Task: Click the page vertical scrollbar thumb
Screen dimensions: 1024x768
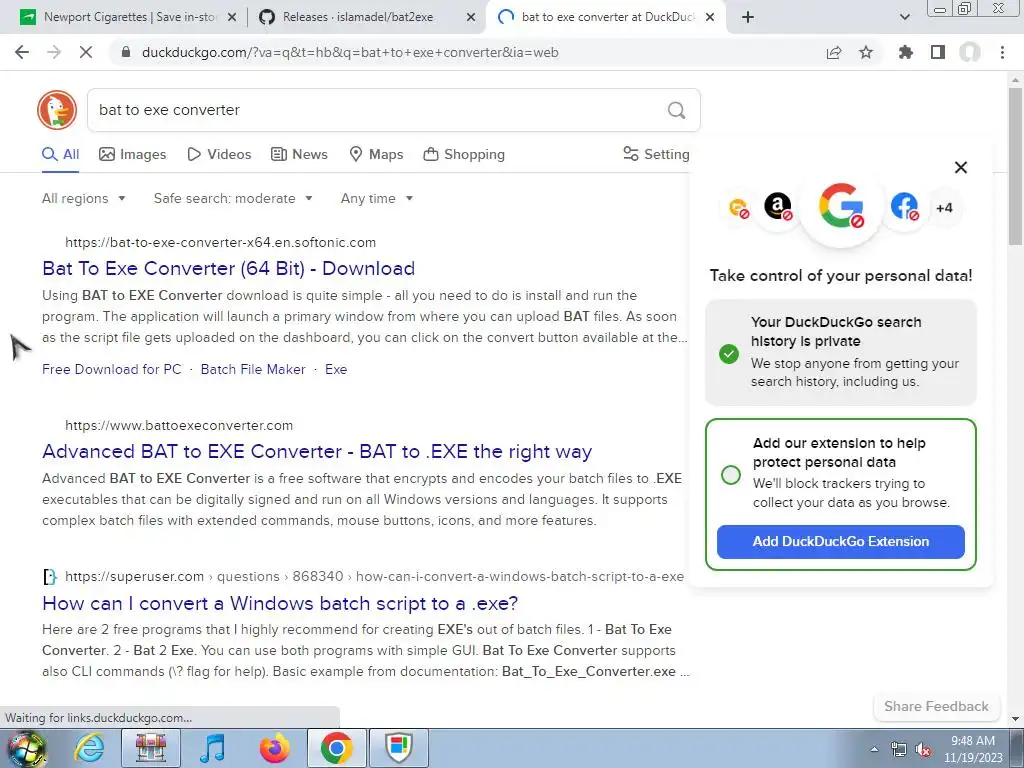Action: pyautogui.click(x=1015, y=167)
